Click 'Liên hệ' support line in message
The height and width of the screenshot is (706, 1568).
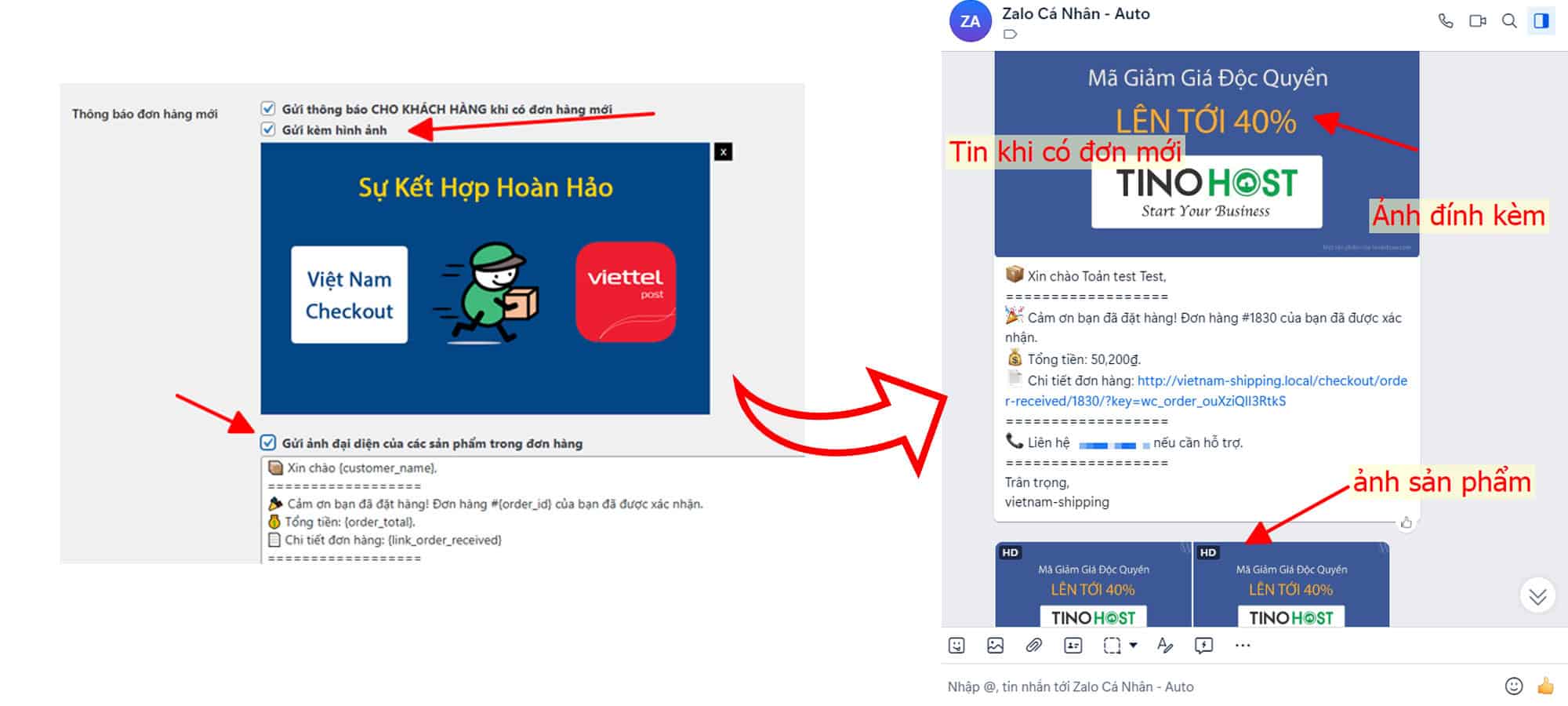(1124, 442)
